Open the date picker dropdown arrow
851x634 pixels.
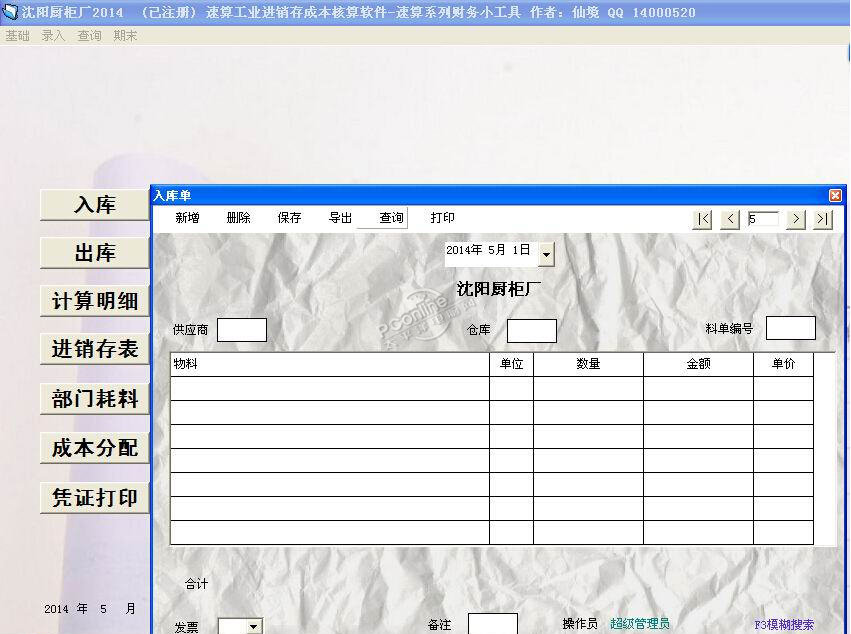pyautogui.click(x=547, y=254)
